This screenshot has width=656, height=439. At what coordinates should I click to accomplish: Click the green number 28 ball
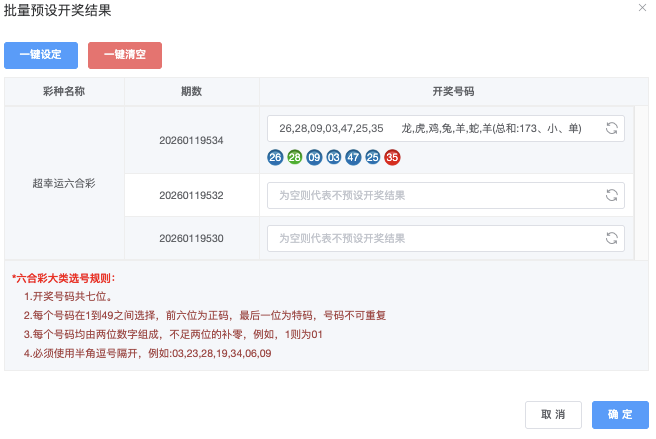click(294, 157)
